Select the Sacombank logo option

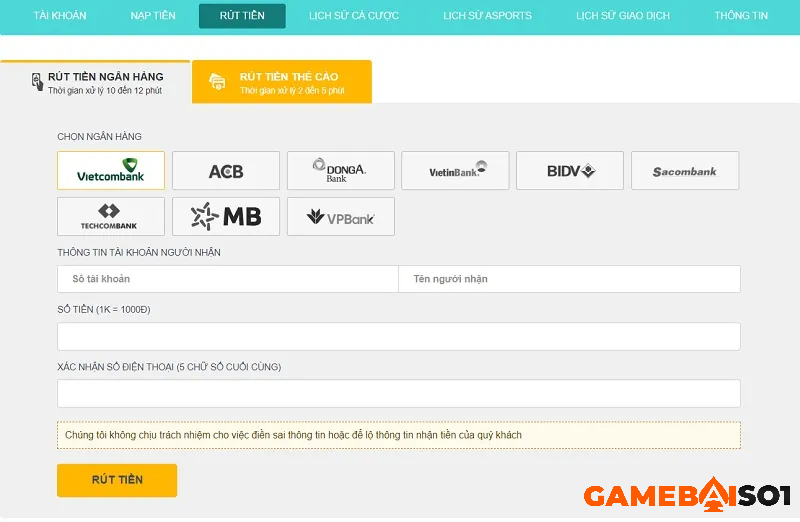click(685, 171)
